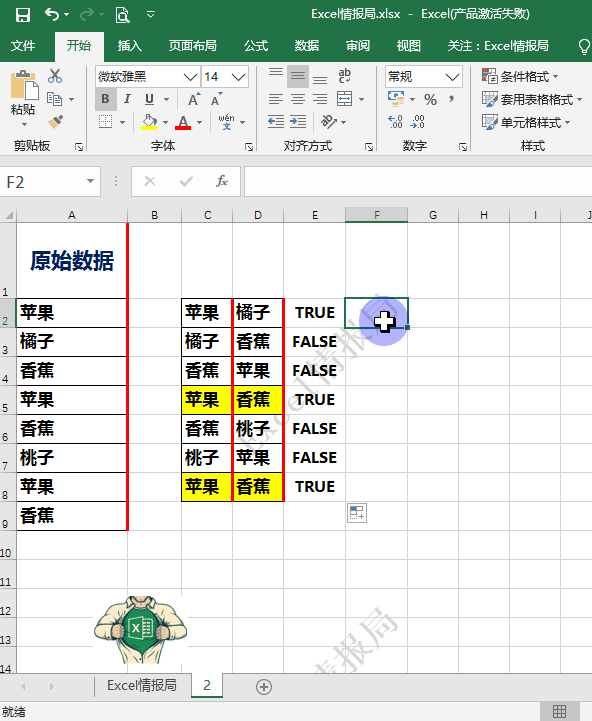Switch to the 插入 ribbon tab
This screenshot has height=721, width=592.
[x=129, y=46]
